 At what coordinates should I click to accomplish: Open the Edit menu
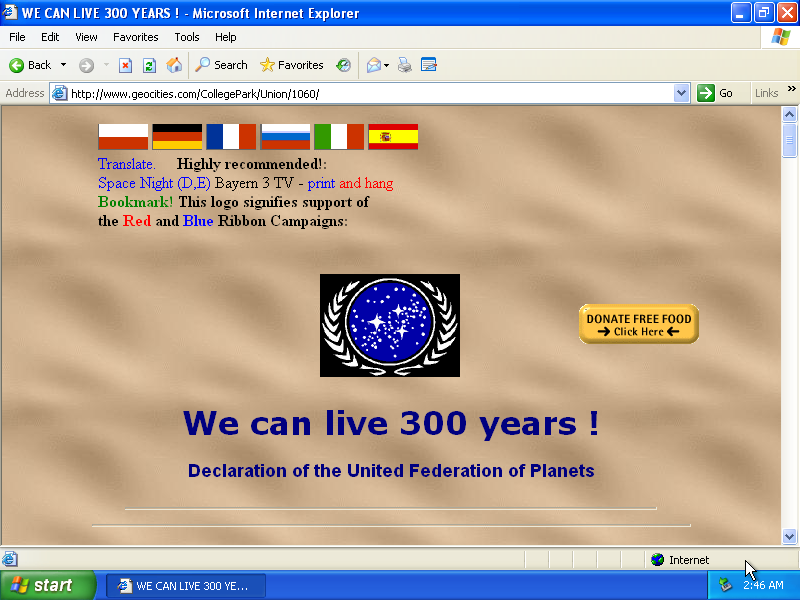pos(50,37)
